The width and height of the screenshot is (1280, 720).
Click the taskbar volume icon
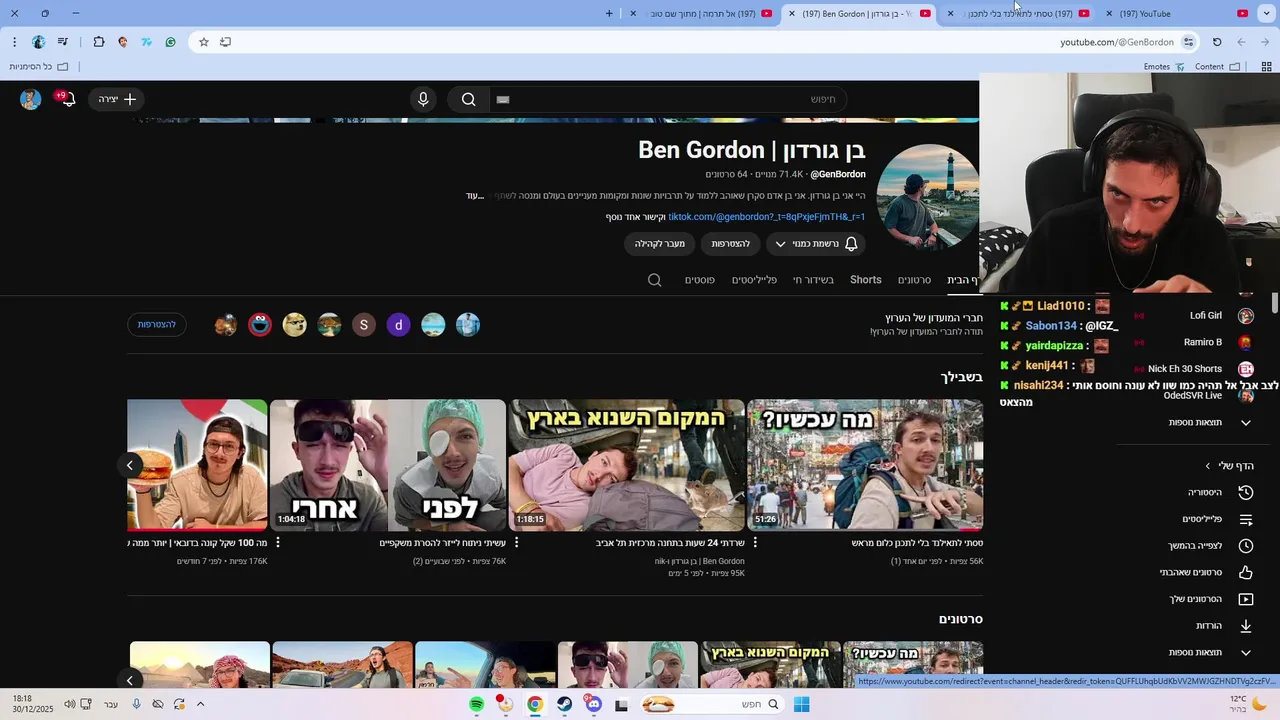coord(70,704)
